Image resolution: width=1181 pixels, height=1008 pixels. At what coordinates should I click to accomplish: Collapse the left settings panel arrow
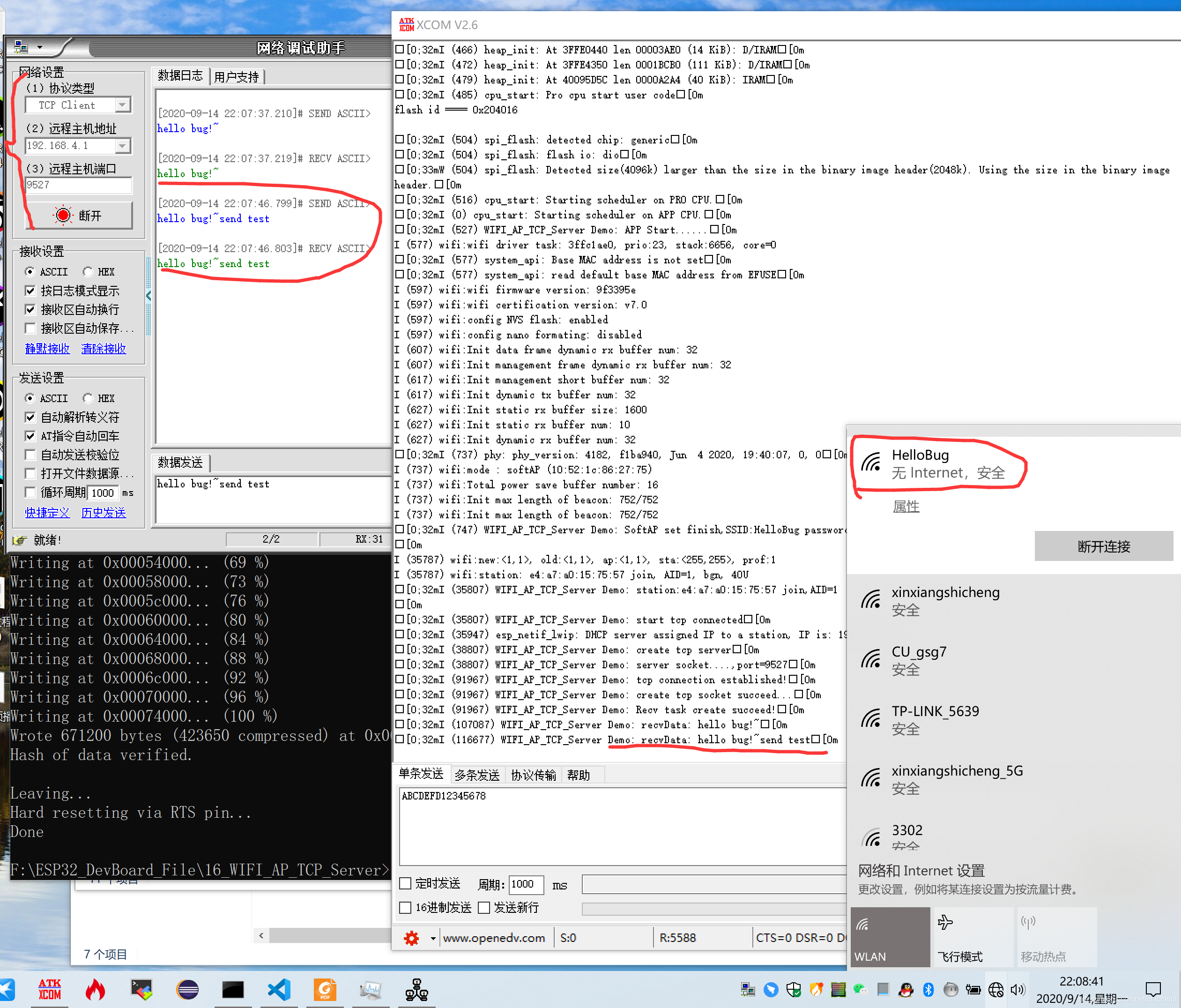(148, 295)
